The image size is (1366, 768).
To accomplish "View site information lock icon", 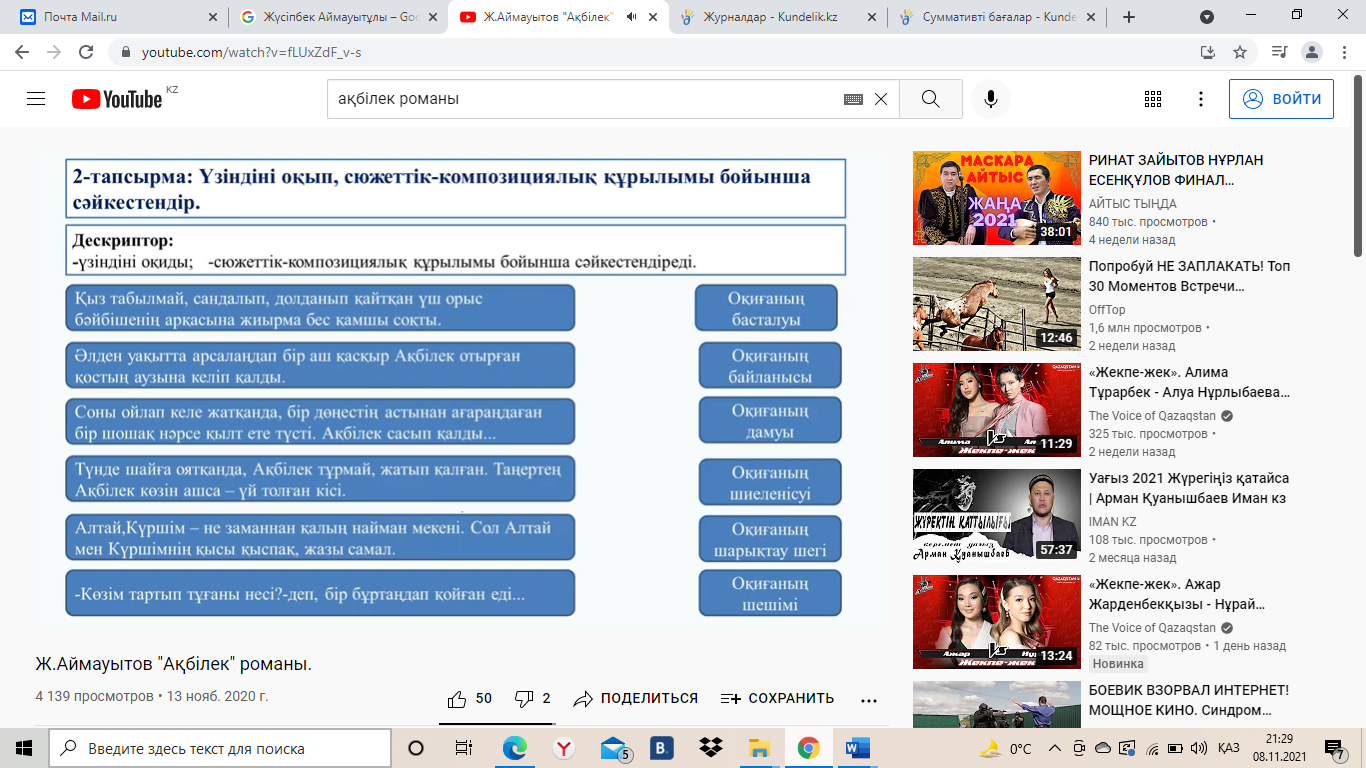I will pyautogui.click(x=125, y=52).
